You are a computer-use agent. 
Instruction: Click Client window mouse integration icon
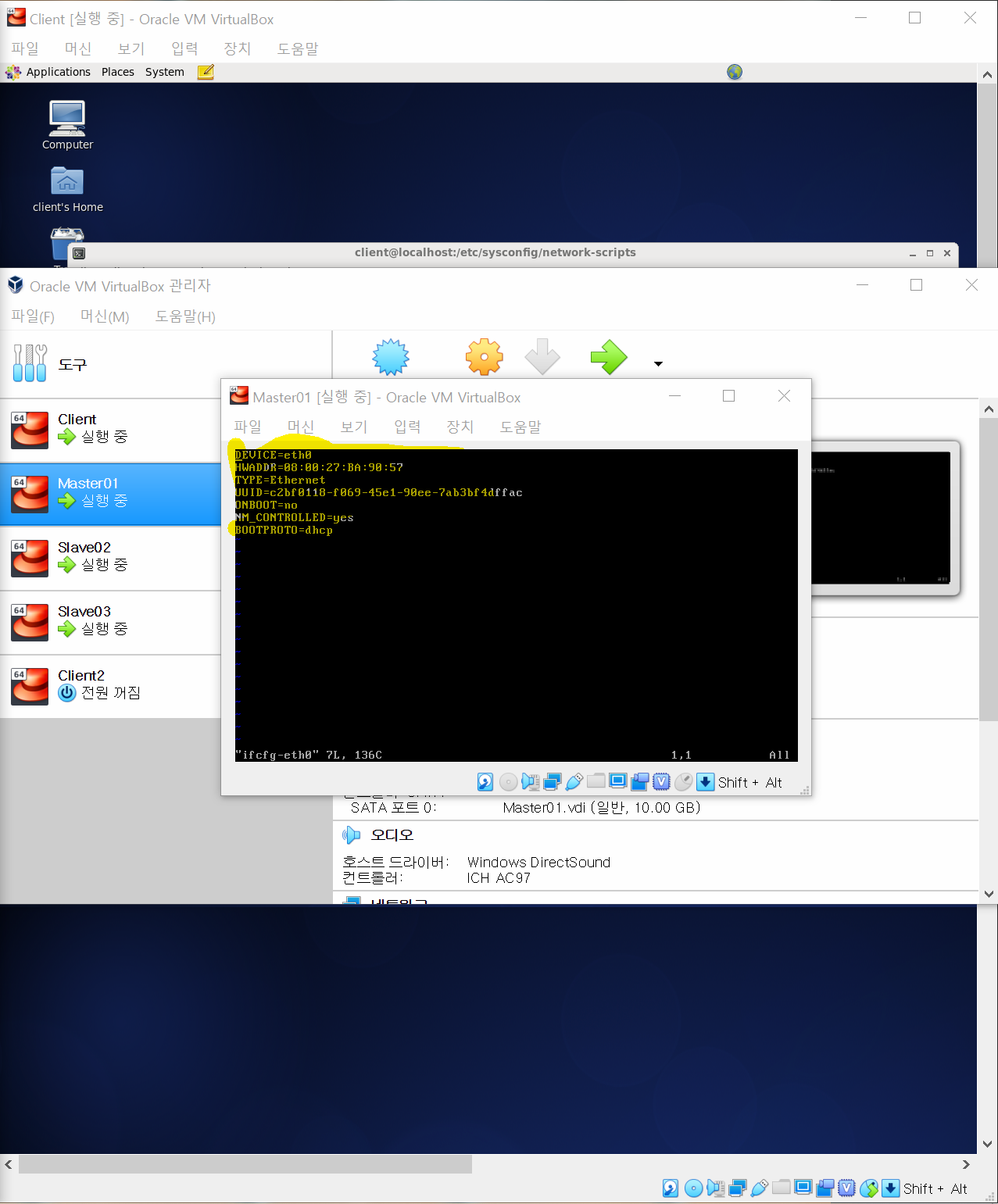pos(868,1188)
